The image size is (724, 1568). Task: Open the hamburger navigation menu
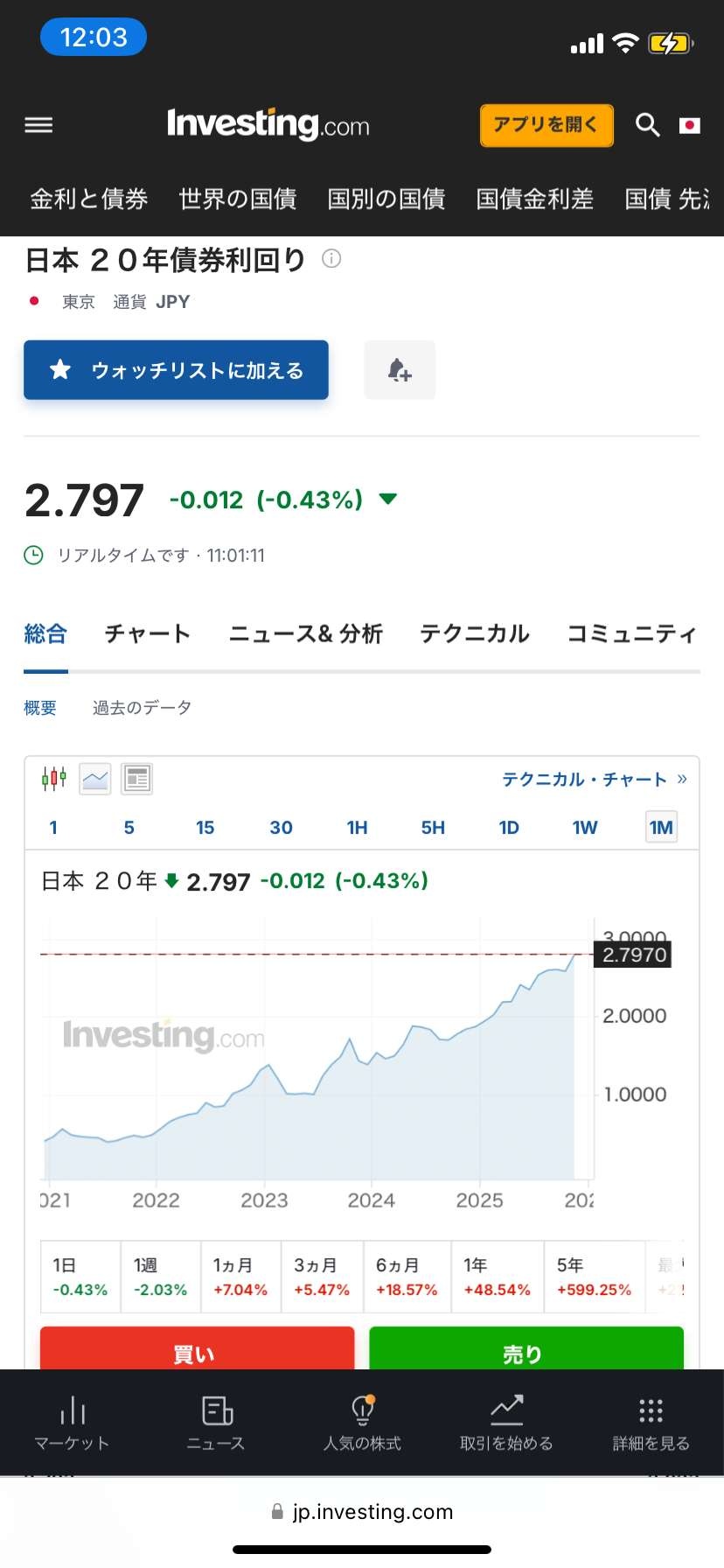pyautogui.click(x=38, y=125)
